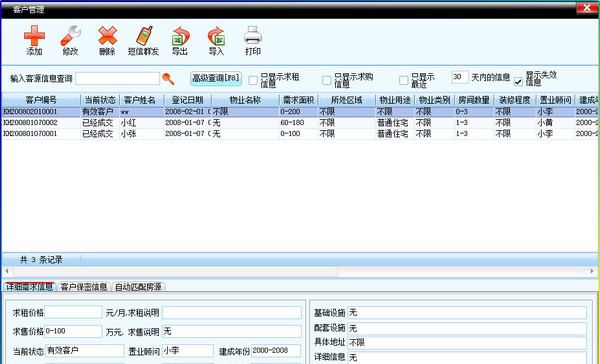The width and height of the screenshot is (600, 364).
Task: Click the 求售说明 input field
Action: tap(232, 331)
